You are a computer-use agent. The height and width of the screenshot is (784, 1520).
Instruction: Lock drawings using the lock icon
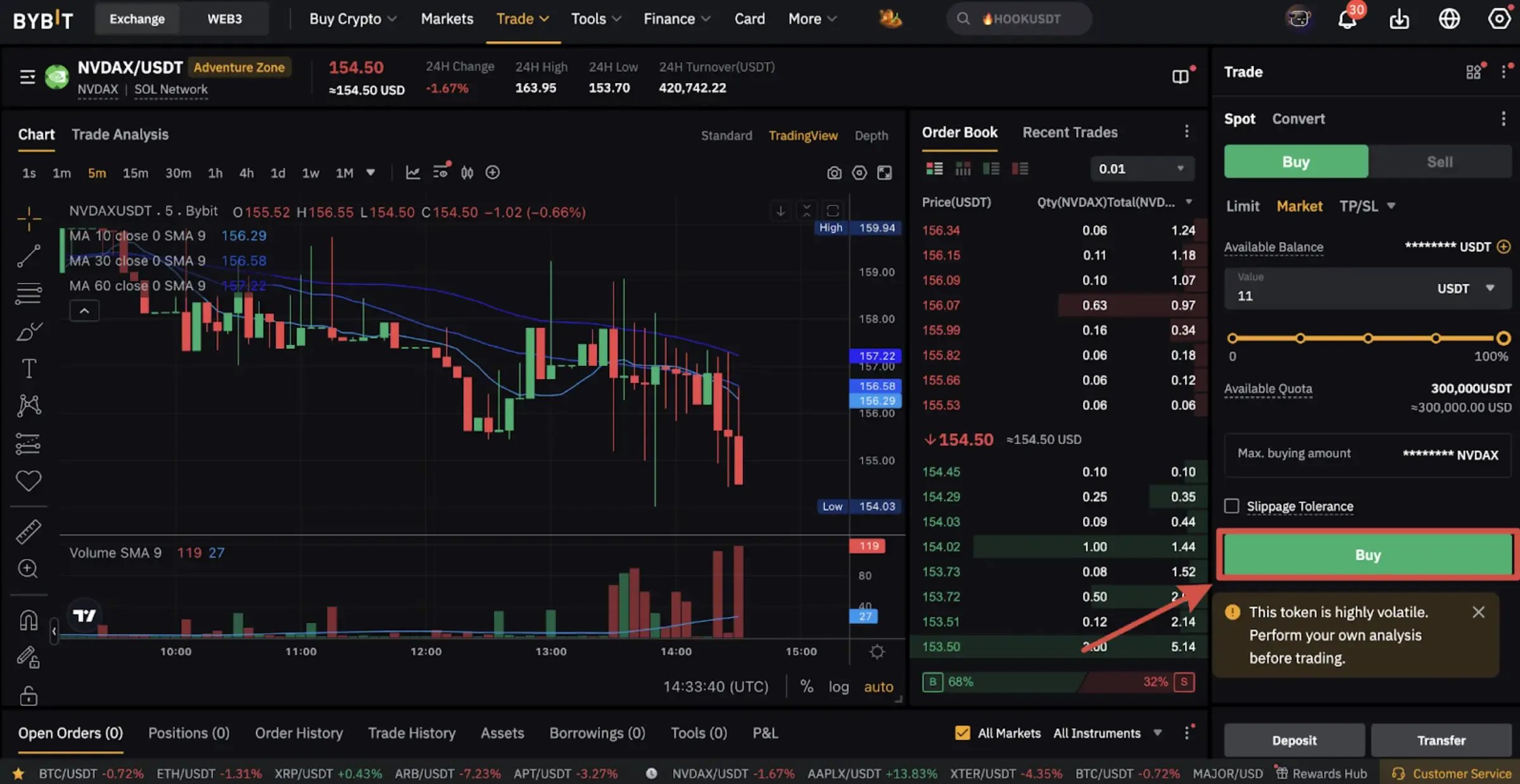28,695
